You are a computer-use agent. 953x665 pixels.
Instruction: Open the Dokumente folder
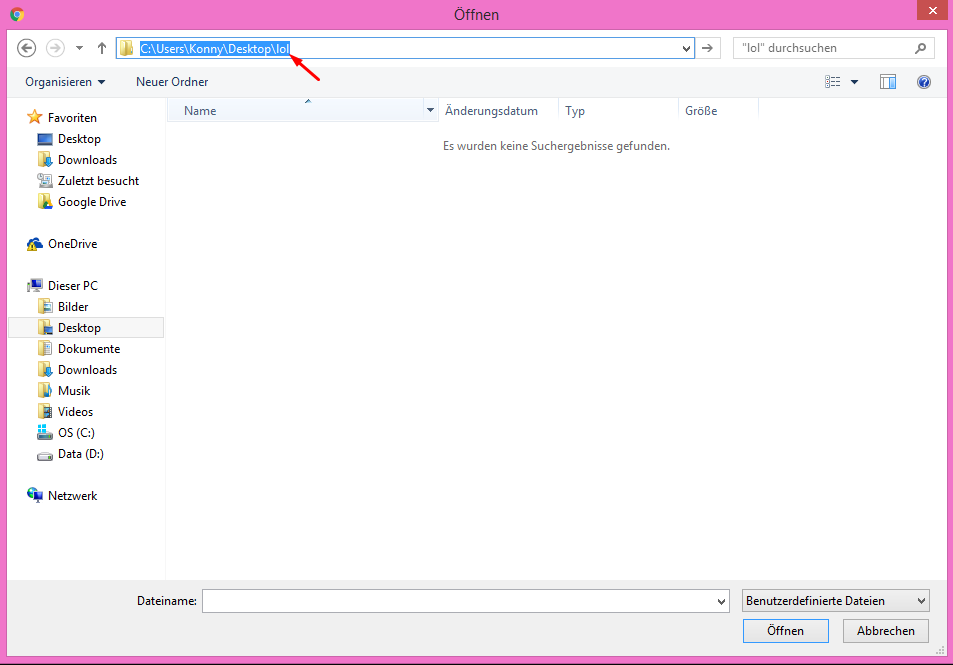(x=89, y=349)
